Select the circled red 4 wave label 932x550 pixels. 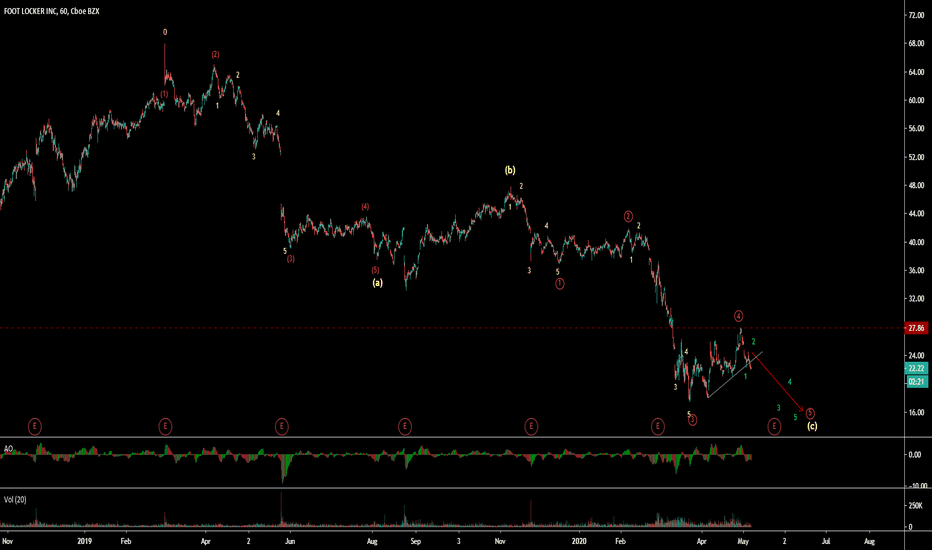coord(738,316)
